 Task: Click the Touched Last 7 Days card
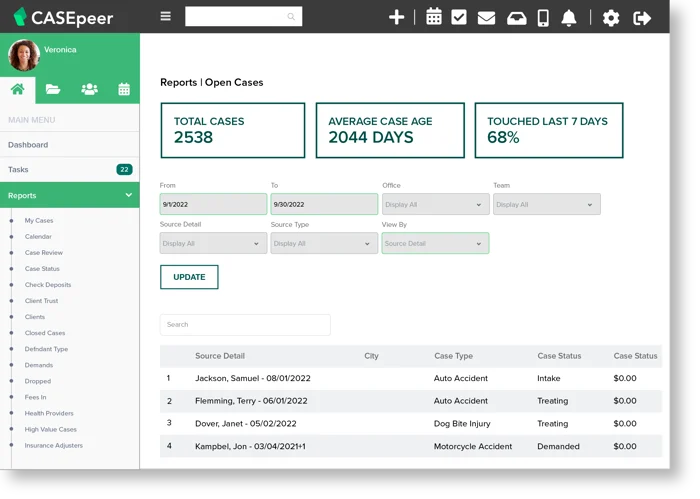pyautogui.click(x=549, y=130)
